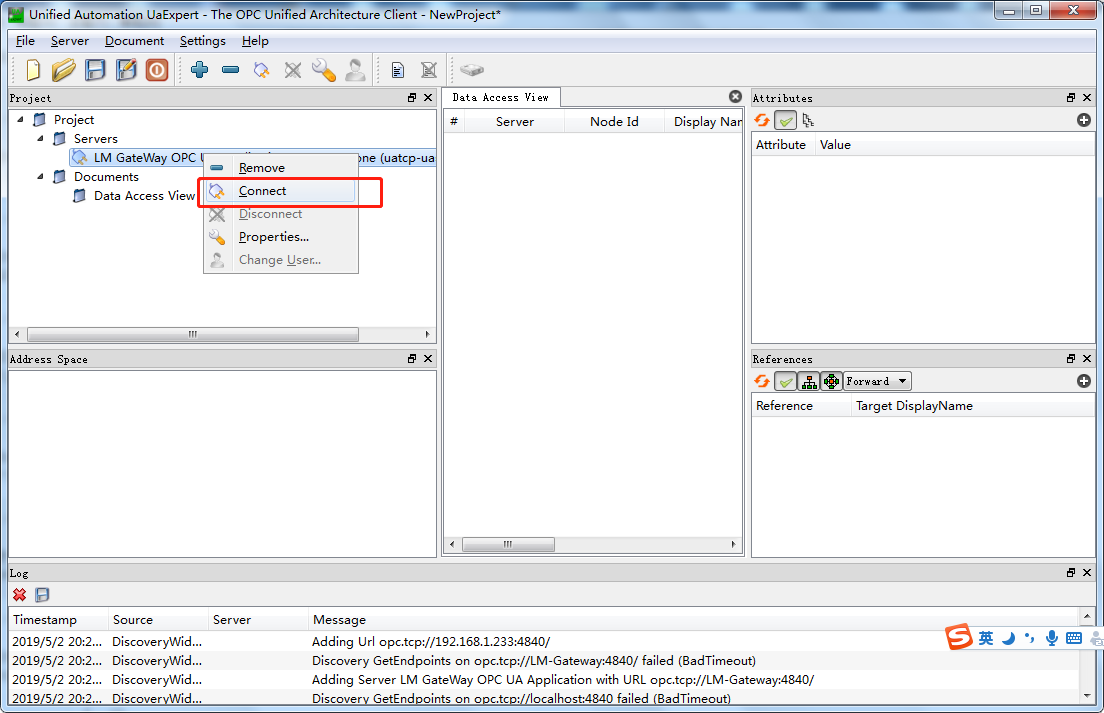Toggle the hierarchy button in References toolbar
Screen dimensions: 1104x713
pyautogui.click(x=809, y=381)
